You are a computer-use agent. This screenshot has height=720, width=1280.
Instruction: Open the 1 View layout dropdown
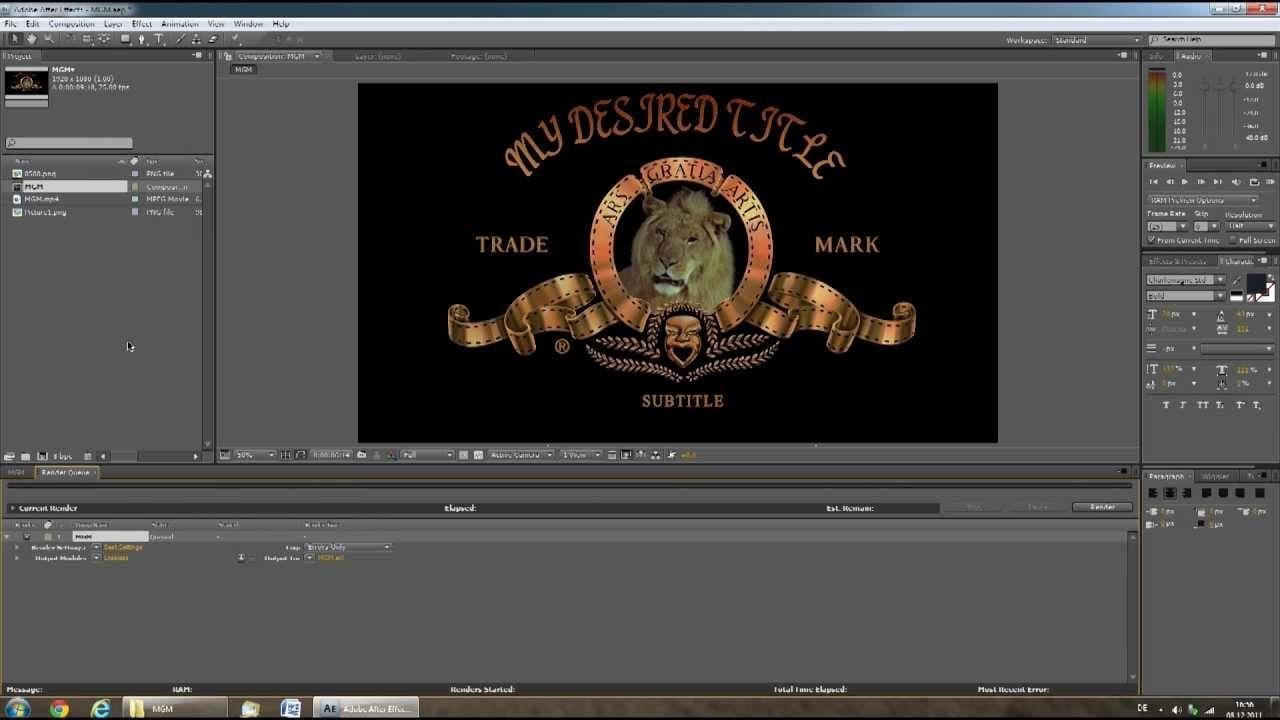[581, 455]
